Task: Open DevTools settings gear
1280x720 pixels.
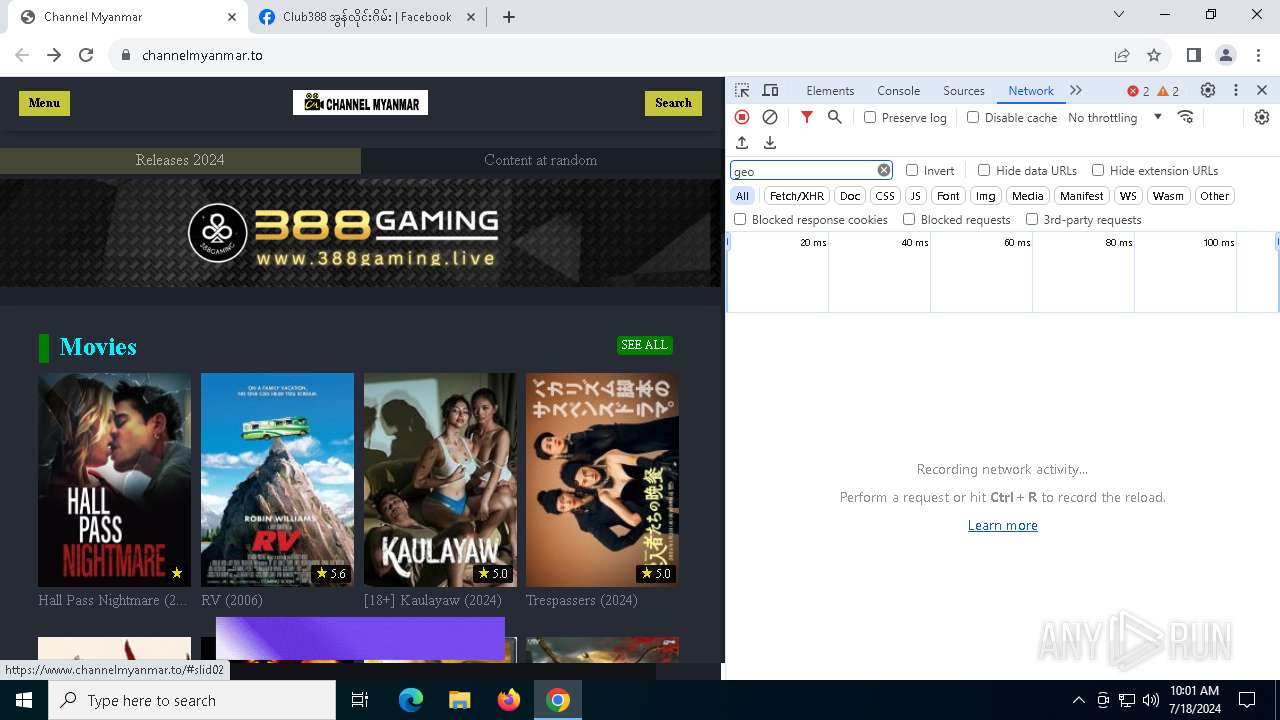Action: [x=1208, y=90]
